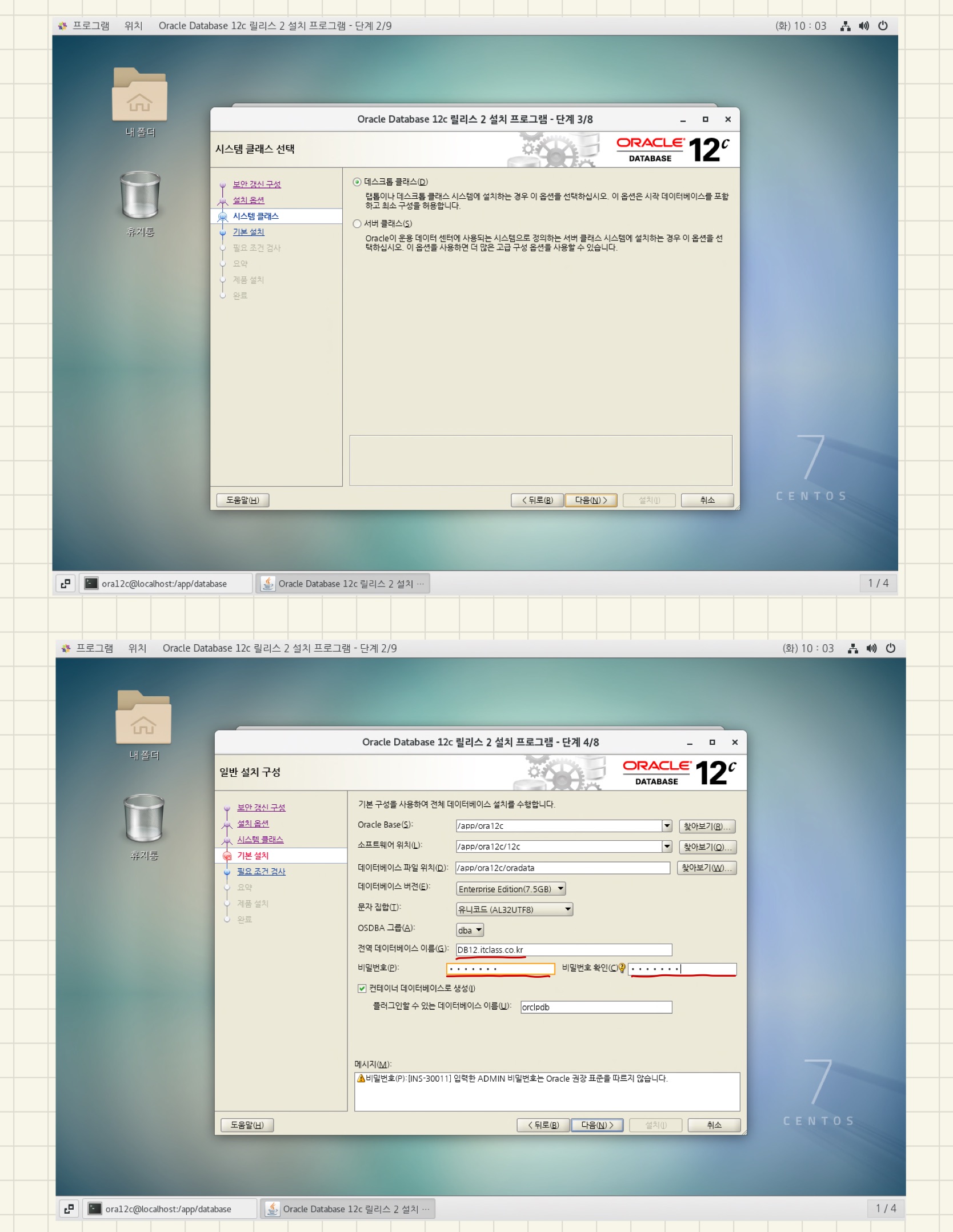Open 문자 집합 유니코드 AL32UTF8 dropdown
This screenshot has width=953, height=1232.
514,909
